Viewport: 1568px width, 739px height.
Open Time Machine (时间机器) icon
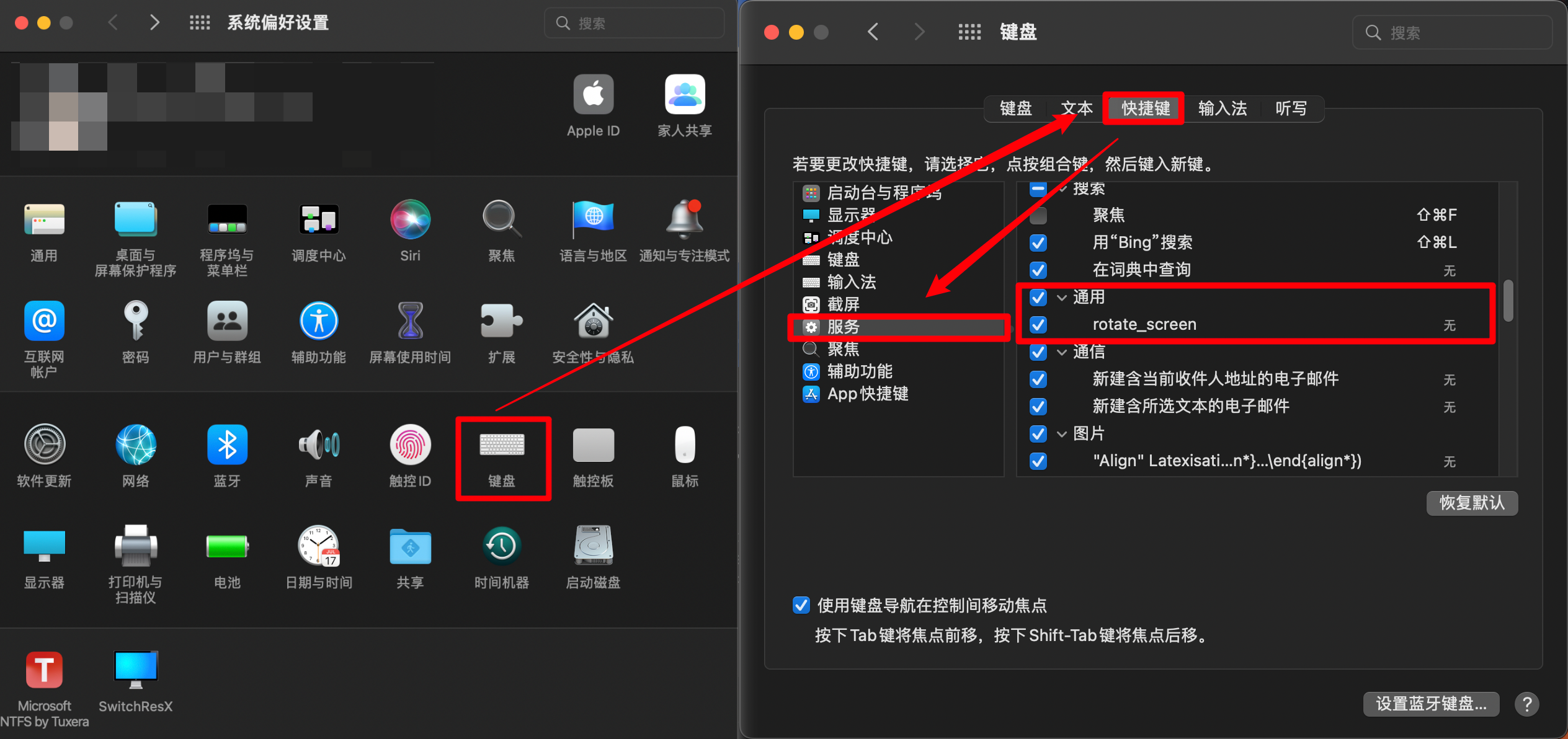[x=501, y=547]
